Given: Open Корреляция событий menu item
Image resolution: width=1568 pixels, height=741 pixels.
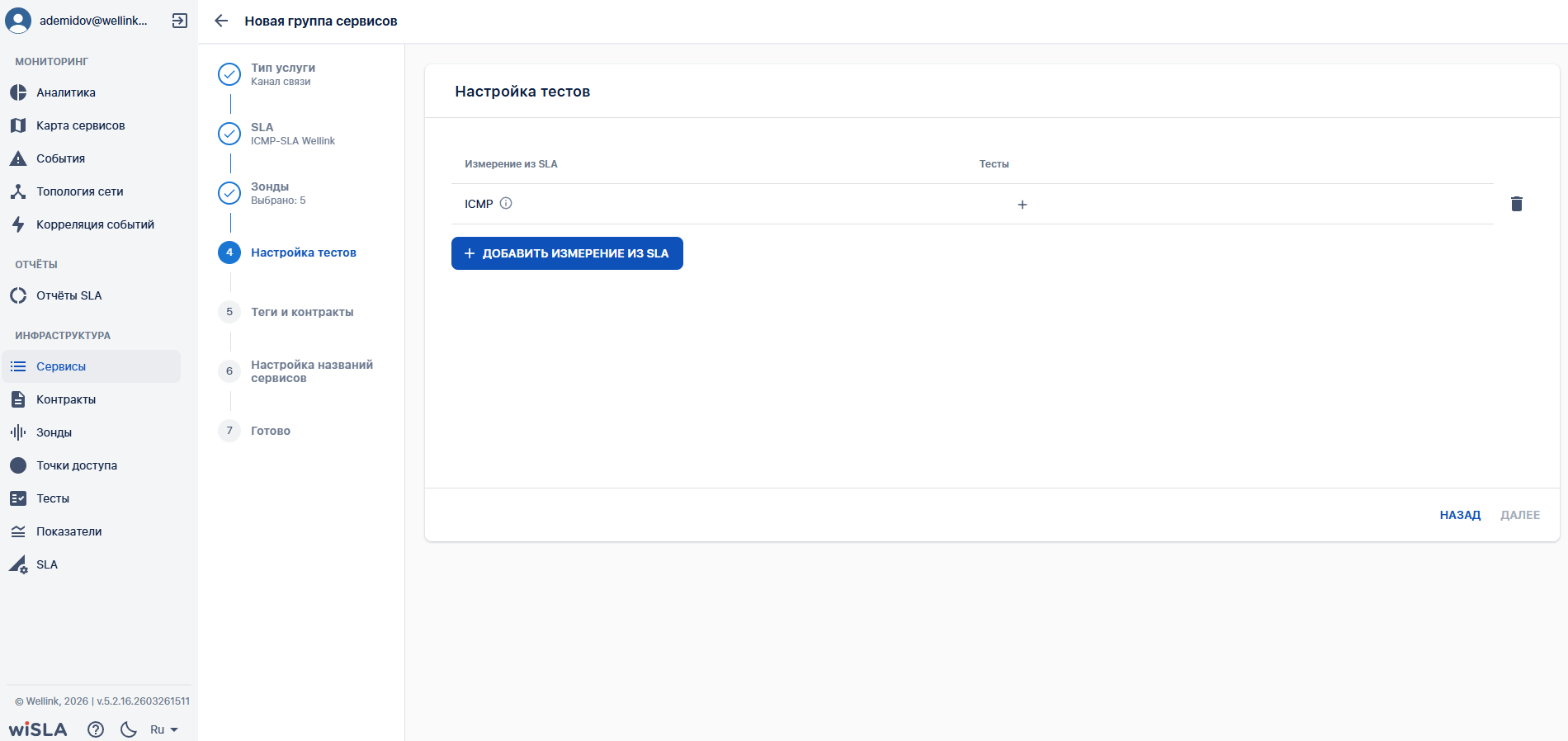Looking at the screenshot, I should click(x=91, y=224).
